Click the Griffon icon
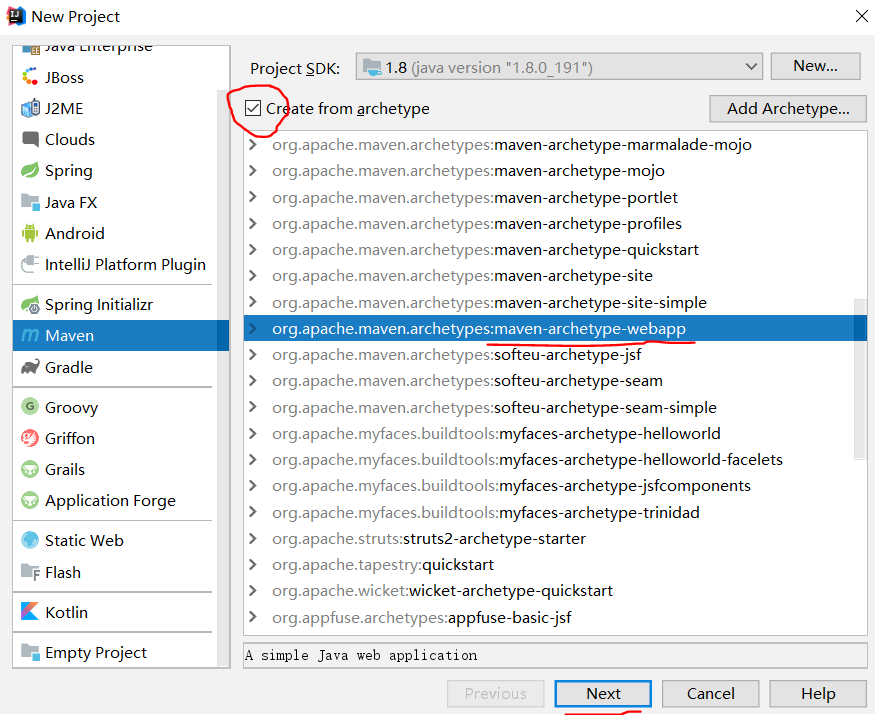875x715 pixels. [x=30, y=438]
